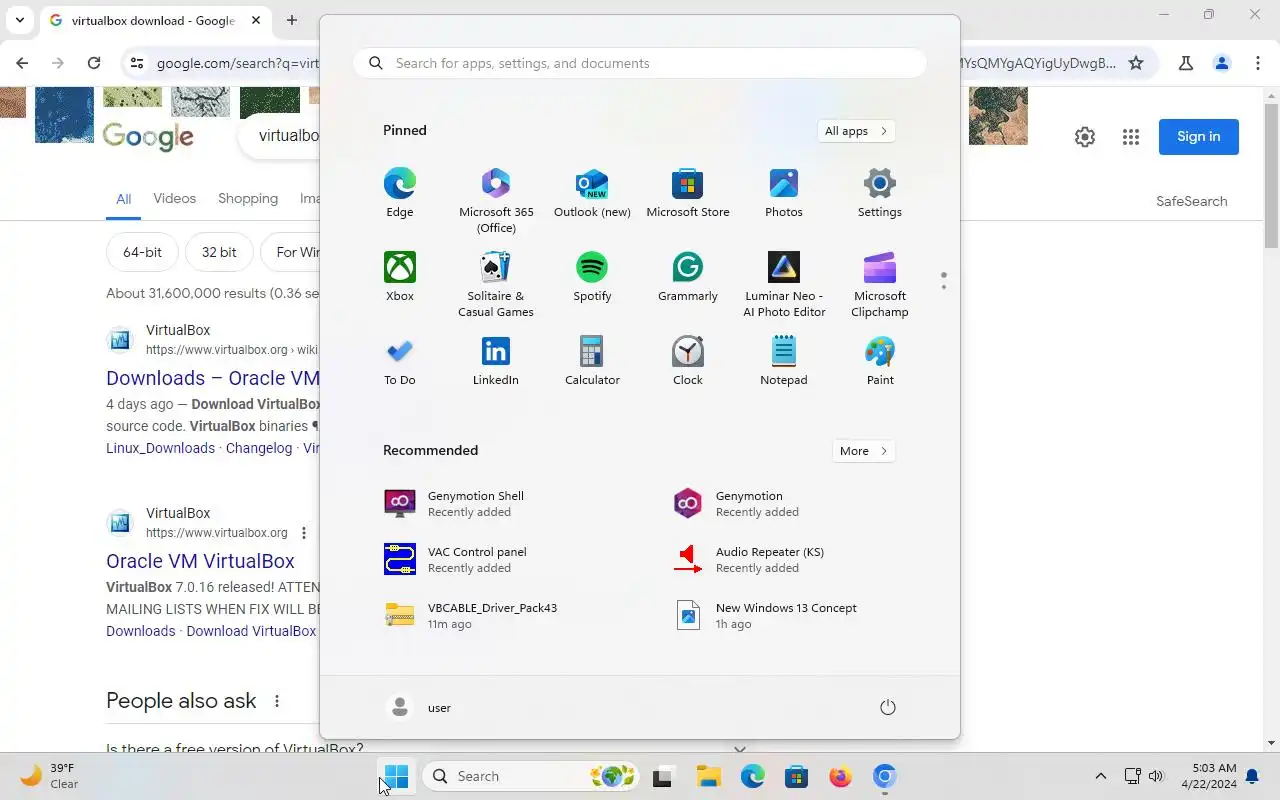The width and height of the screenshot is (1280, 800).
Task: Open the notification bell
Action: pos(1252,776)
